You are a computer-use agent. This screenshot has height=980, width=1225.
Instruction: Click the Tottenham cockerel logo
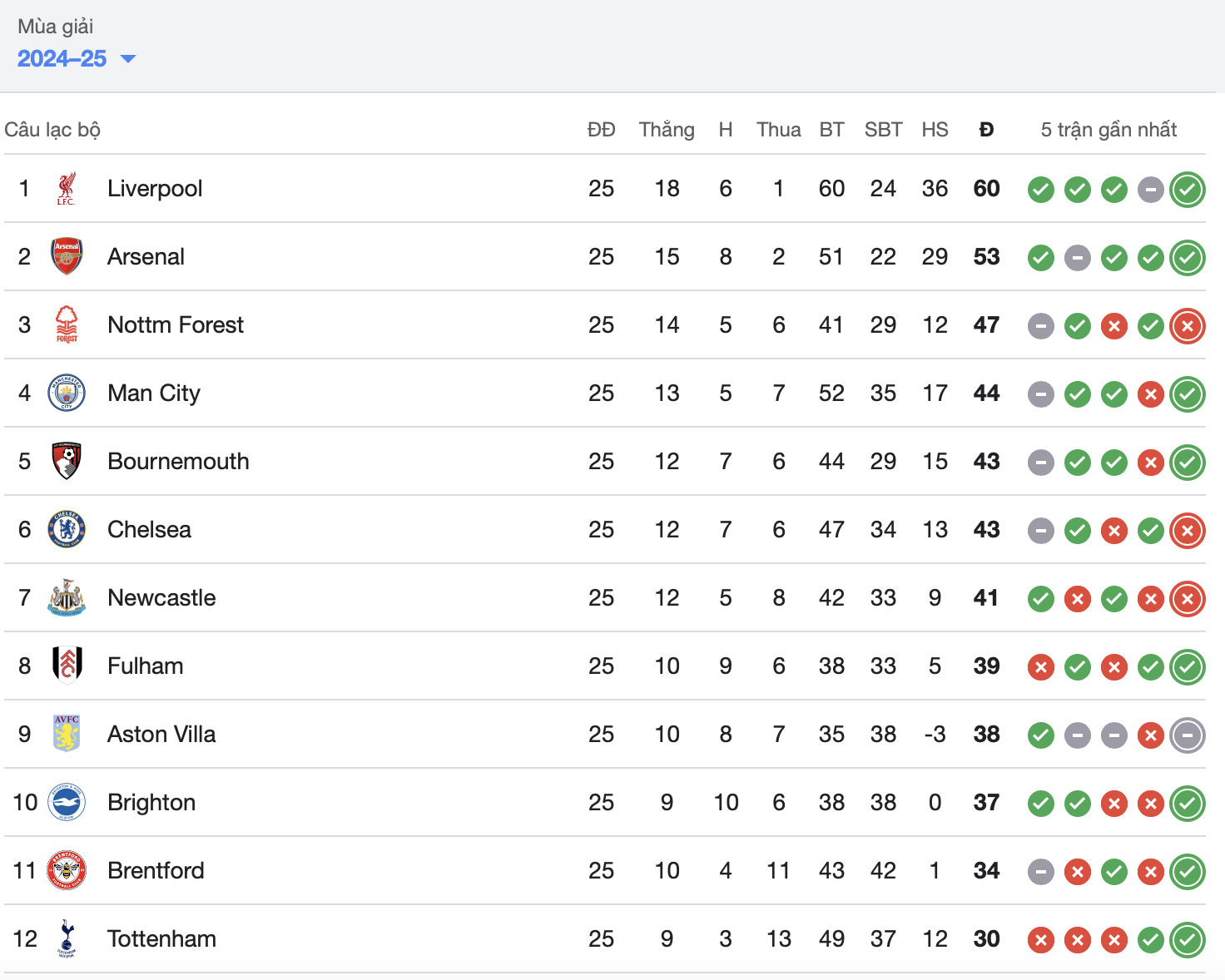[x=67, y=938]
